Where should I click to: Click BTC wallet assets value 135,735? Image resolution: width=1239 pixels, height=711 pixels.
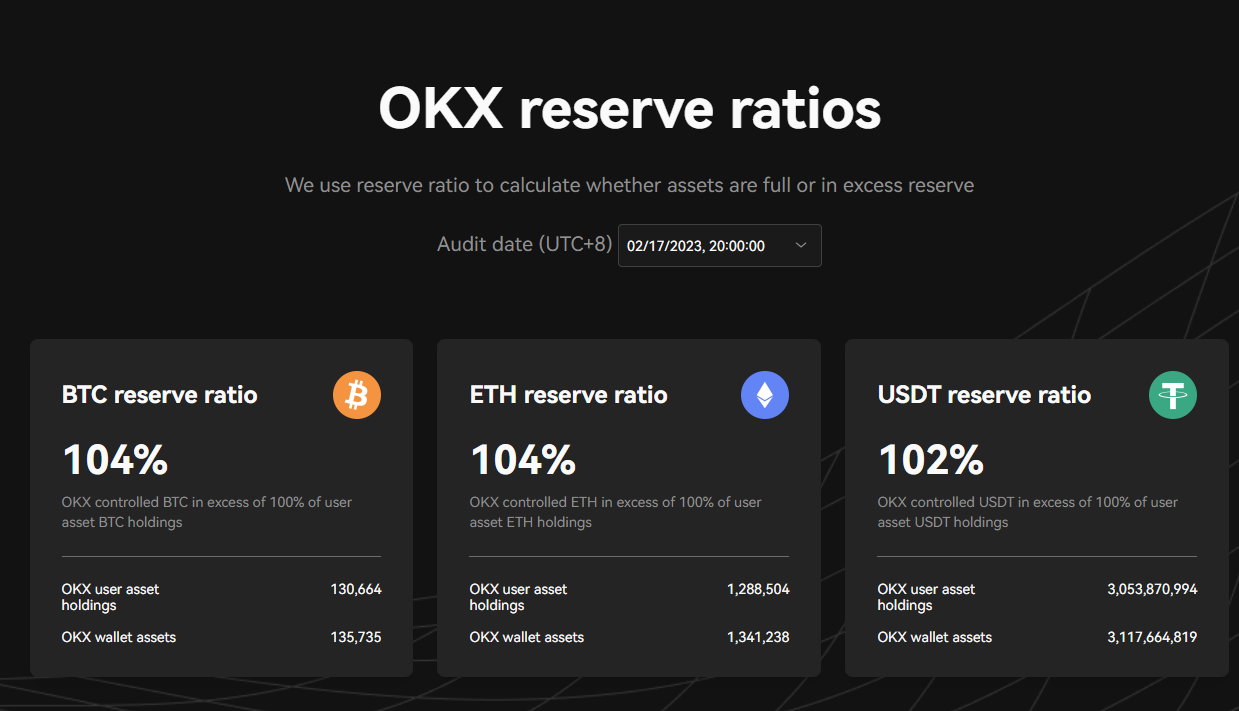pyautogui.click(x=356, y=637)
